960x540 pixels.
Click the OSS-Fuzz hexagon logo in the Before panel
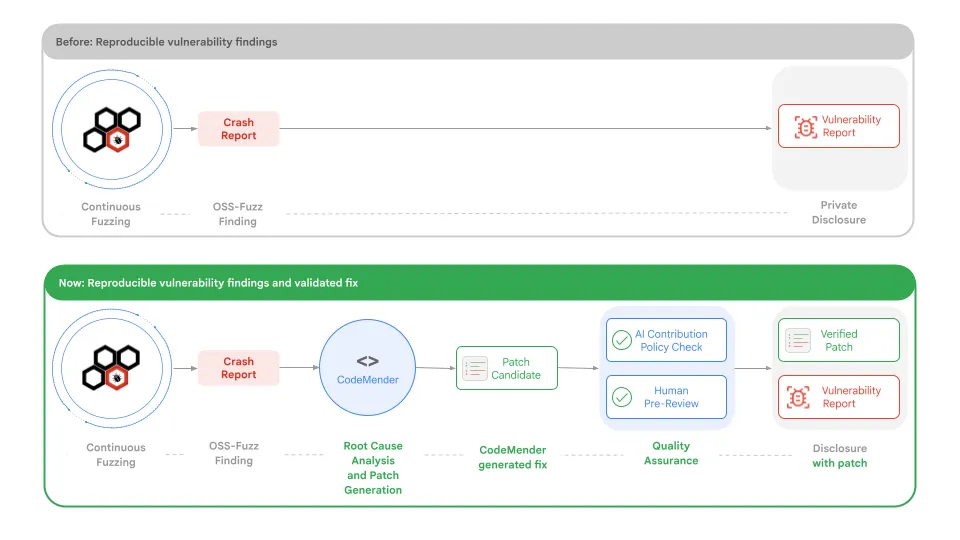click(x=112, y=129)
